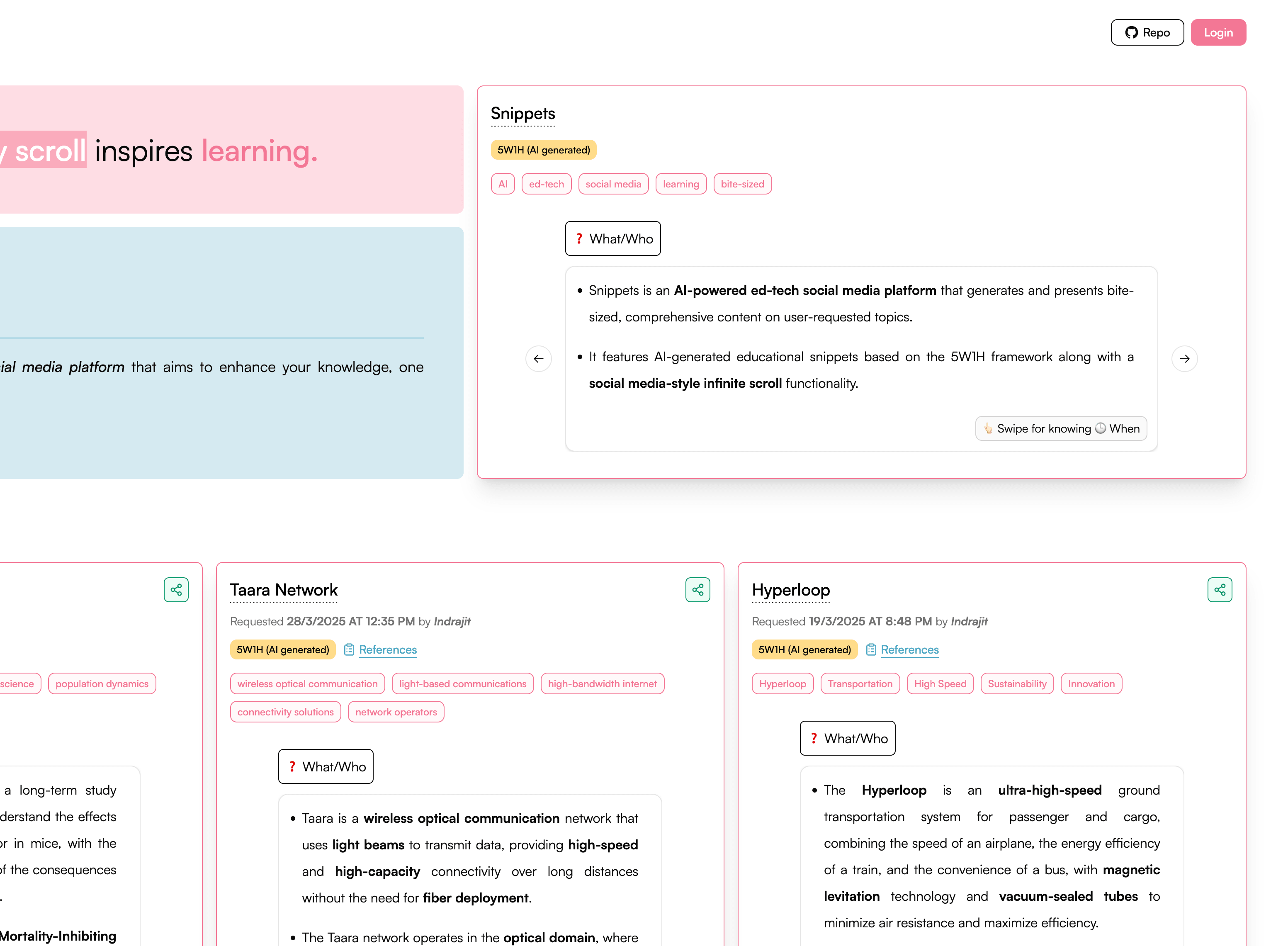Click the Hyperloop card title
The height and width of the screenshot is (946, 1288).
790,590
